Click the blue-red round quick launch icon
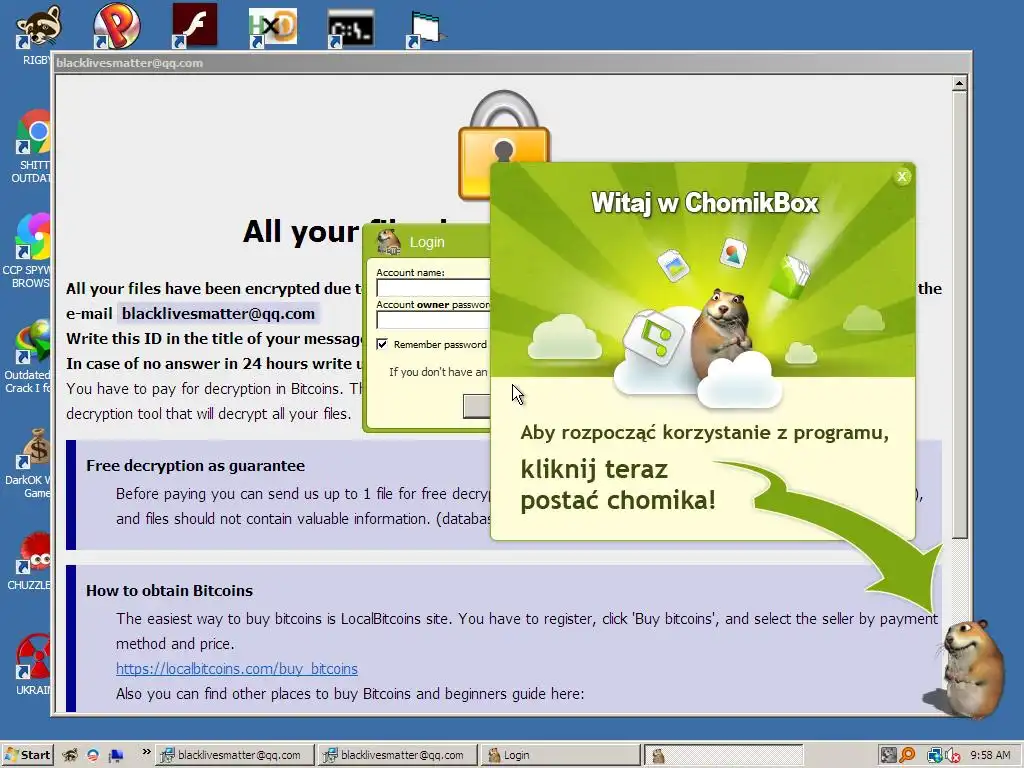The width and height of the screenshot is (1024, 768). coord(93,756)
